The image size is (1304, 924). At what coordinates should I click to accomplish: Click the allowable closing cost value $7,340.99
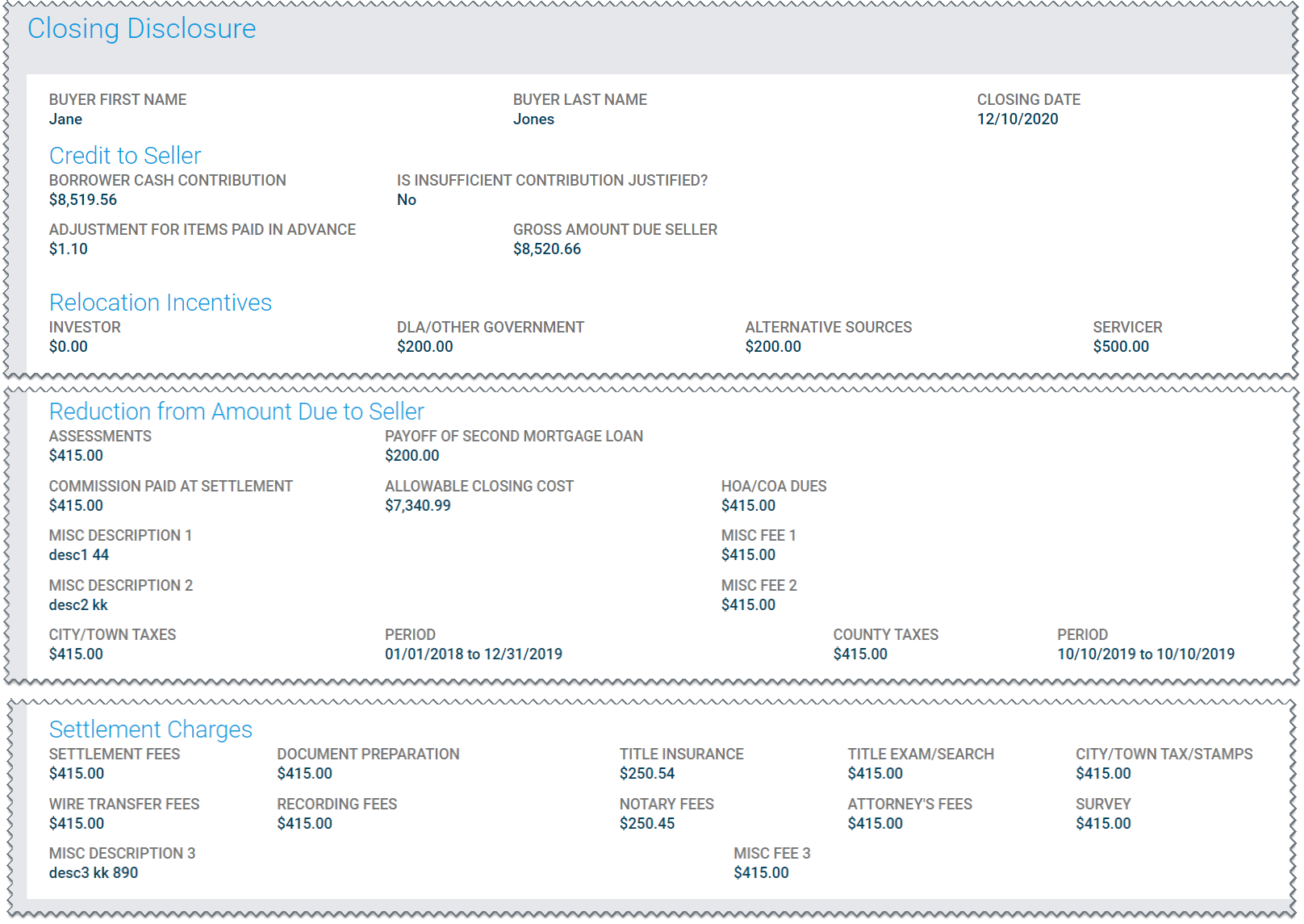click(x=418, y=506)
